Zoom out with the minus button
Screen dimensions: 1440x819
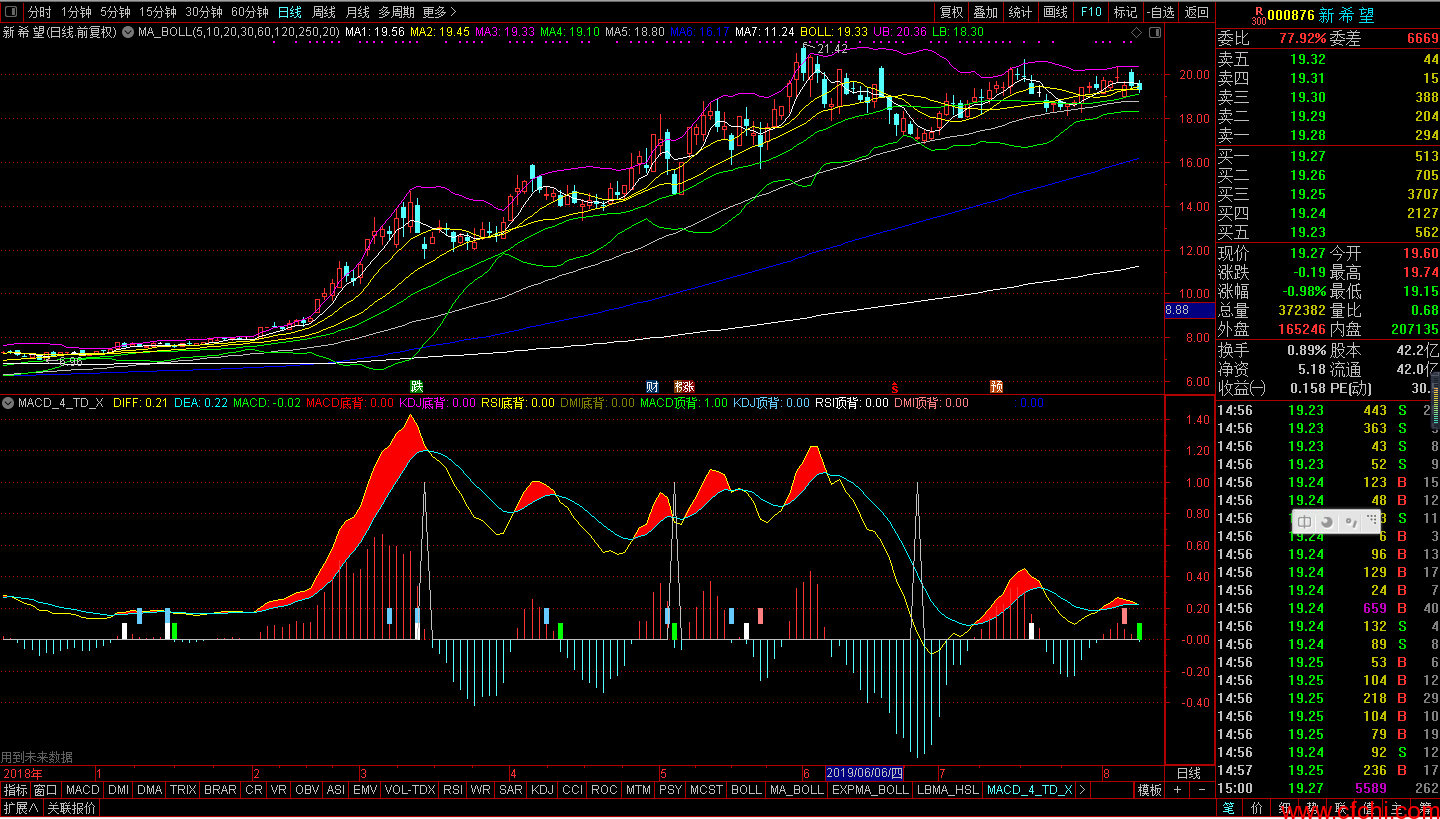1202,790
